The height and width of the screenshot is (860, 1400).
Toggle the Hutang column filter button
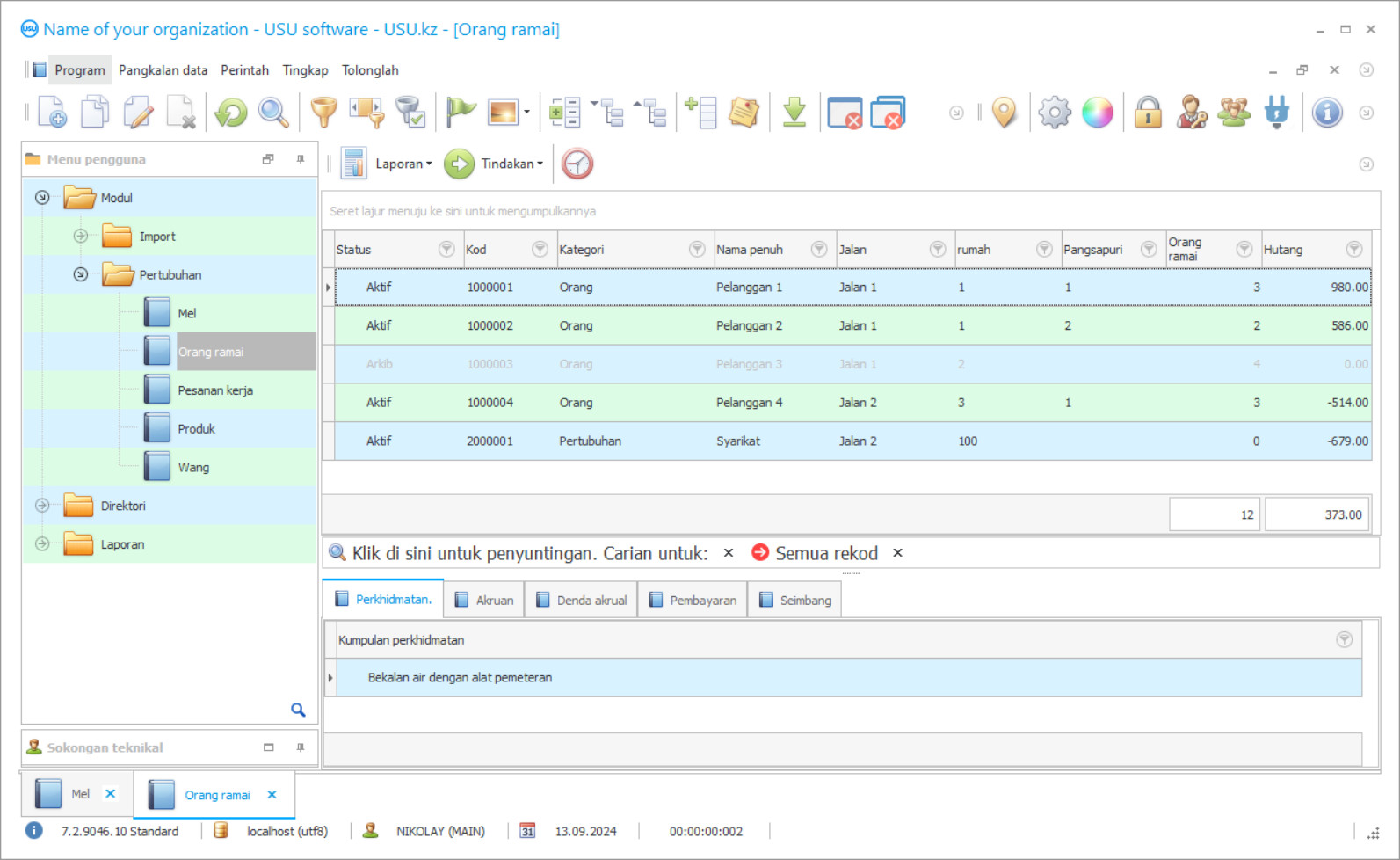[x=1353, y=250]
